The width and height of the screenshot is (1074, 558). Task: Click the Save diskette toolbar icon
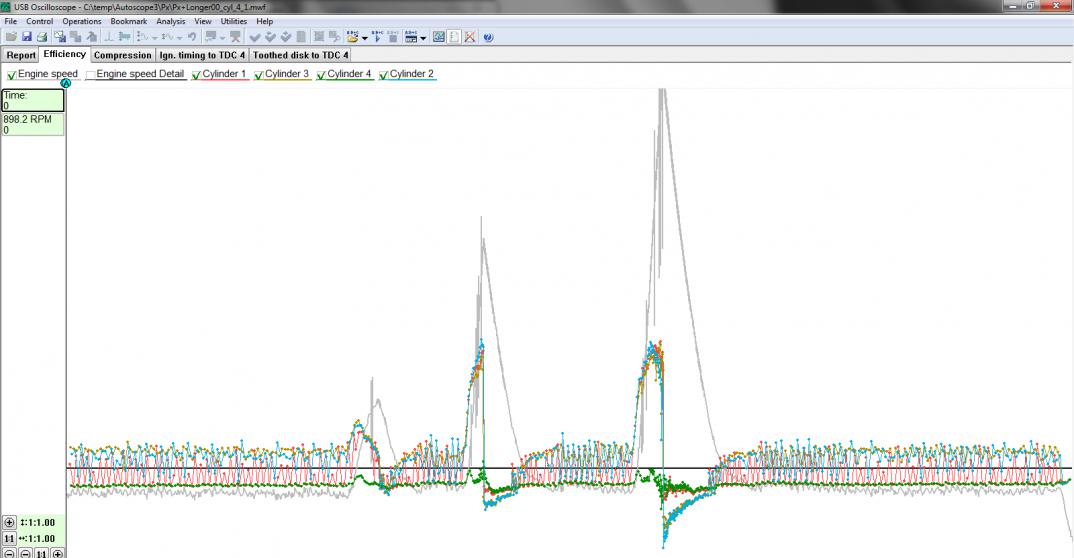27,37
